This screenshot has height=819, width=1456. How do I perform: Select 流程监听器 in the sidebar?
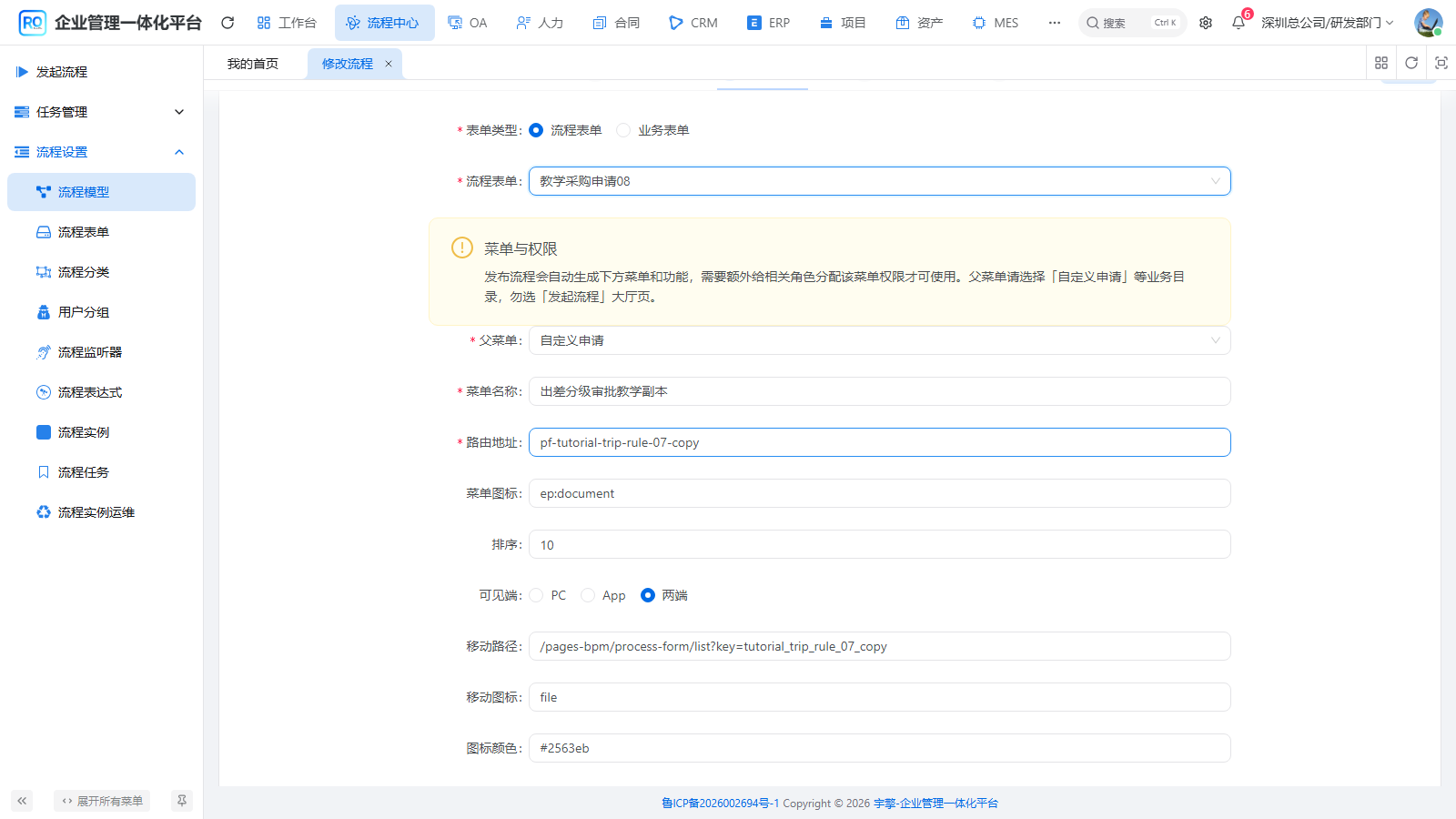click(x=101, y=352)
